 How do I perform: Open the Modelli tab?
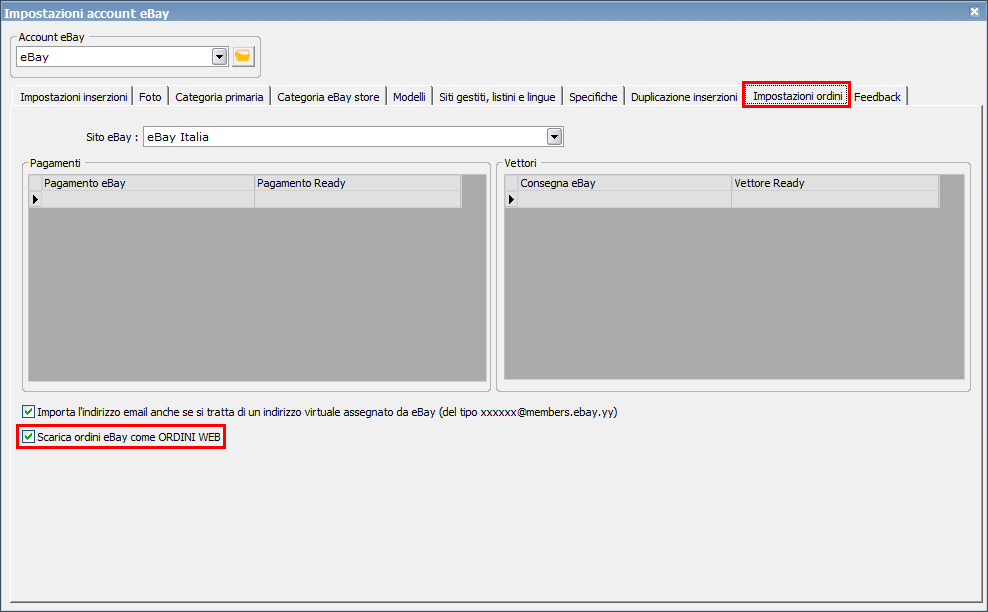(409, 96)
